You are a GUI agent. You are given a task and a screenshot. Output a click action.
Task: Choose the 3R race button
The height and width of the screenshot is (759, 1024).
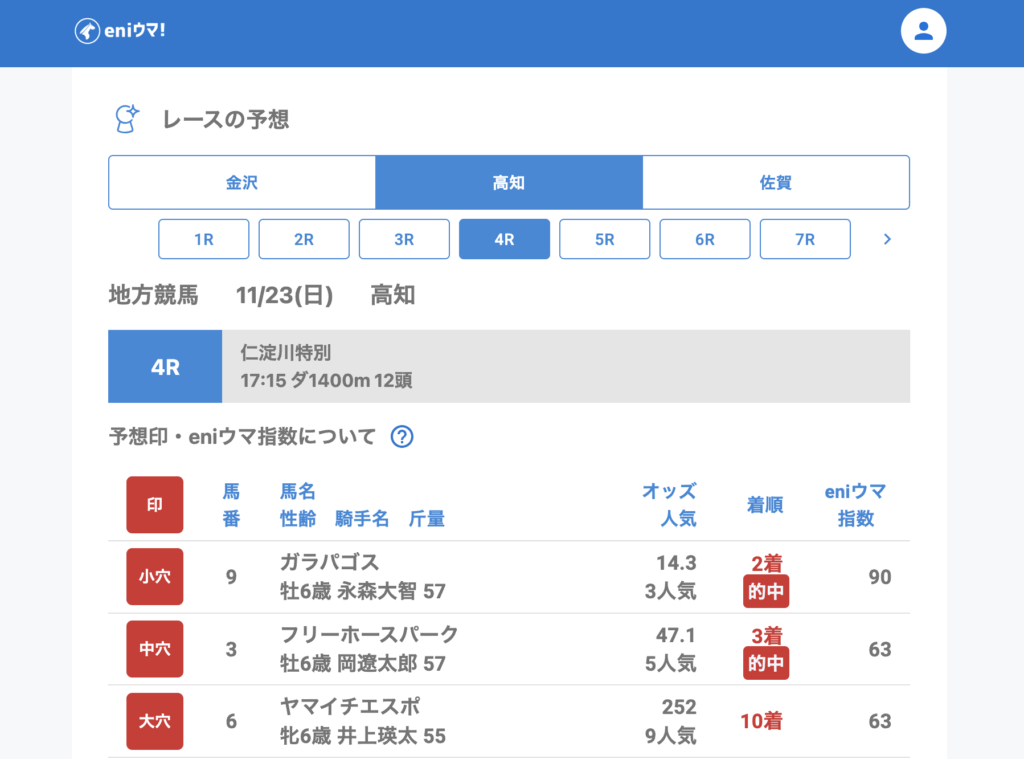pos(404,240)
